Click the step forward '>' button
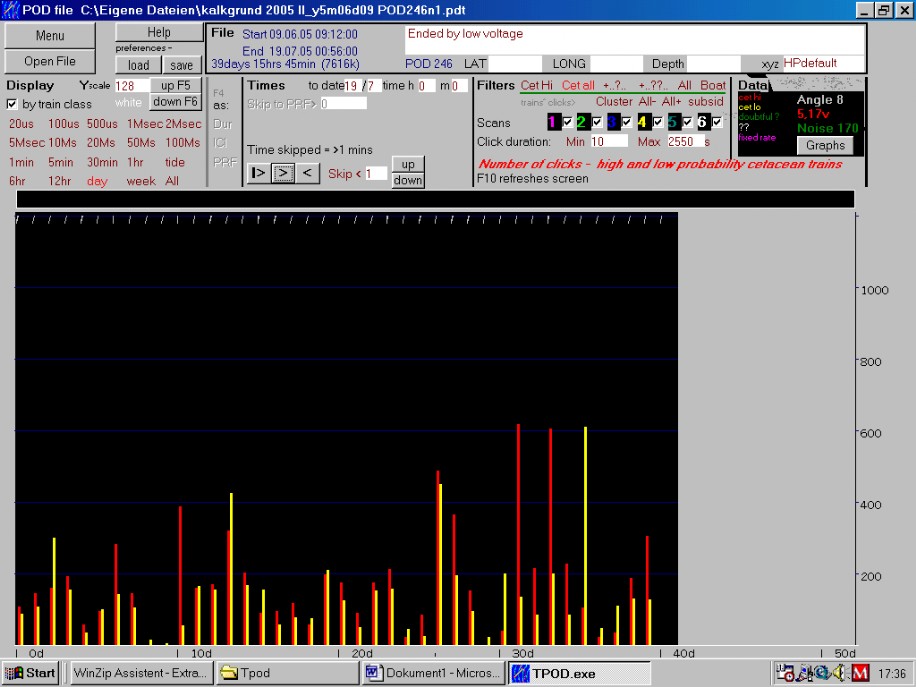916x687 pixels. point(283,173)
